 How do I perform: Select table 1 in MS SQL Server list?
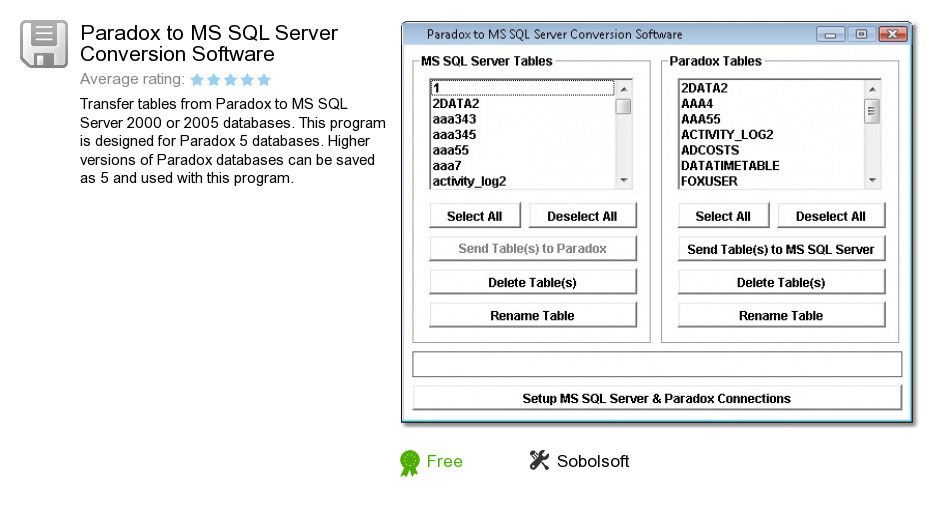tap(522, 88)
